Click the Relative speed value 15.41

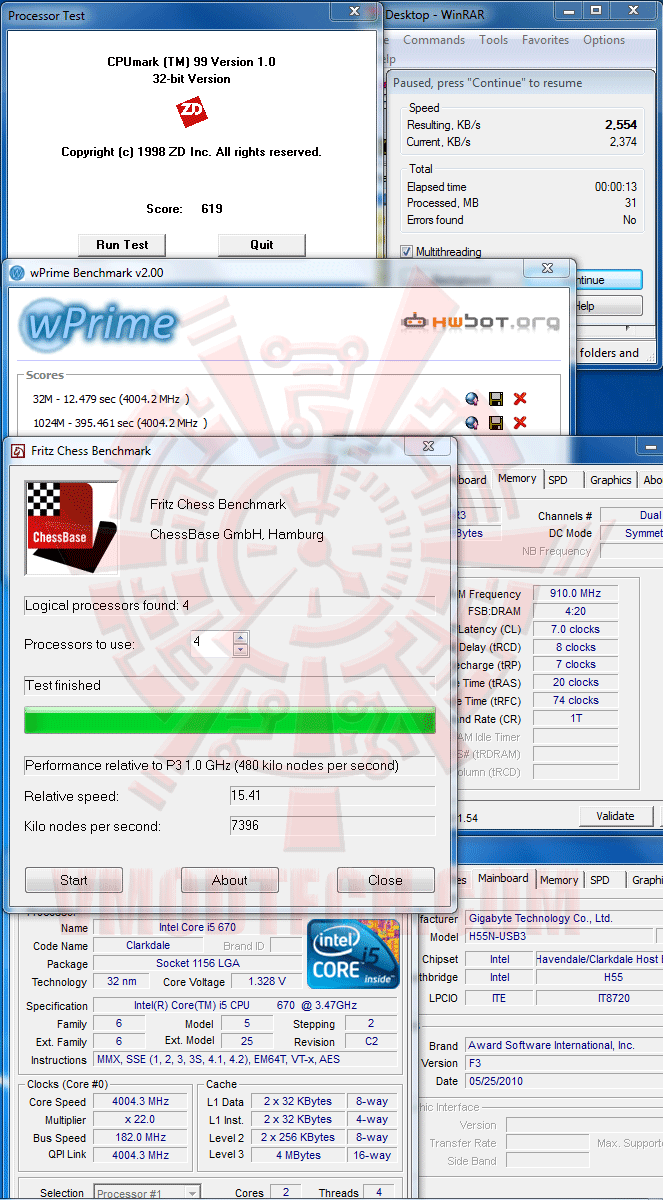[x=332, y=796]
